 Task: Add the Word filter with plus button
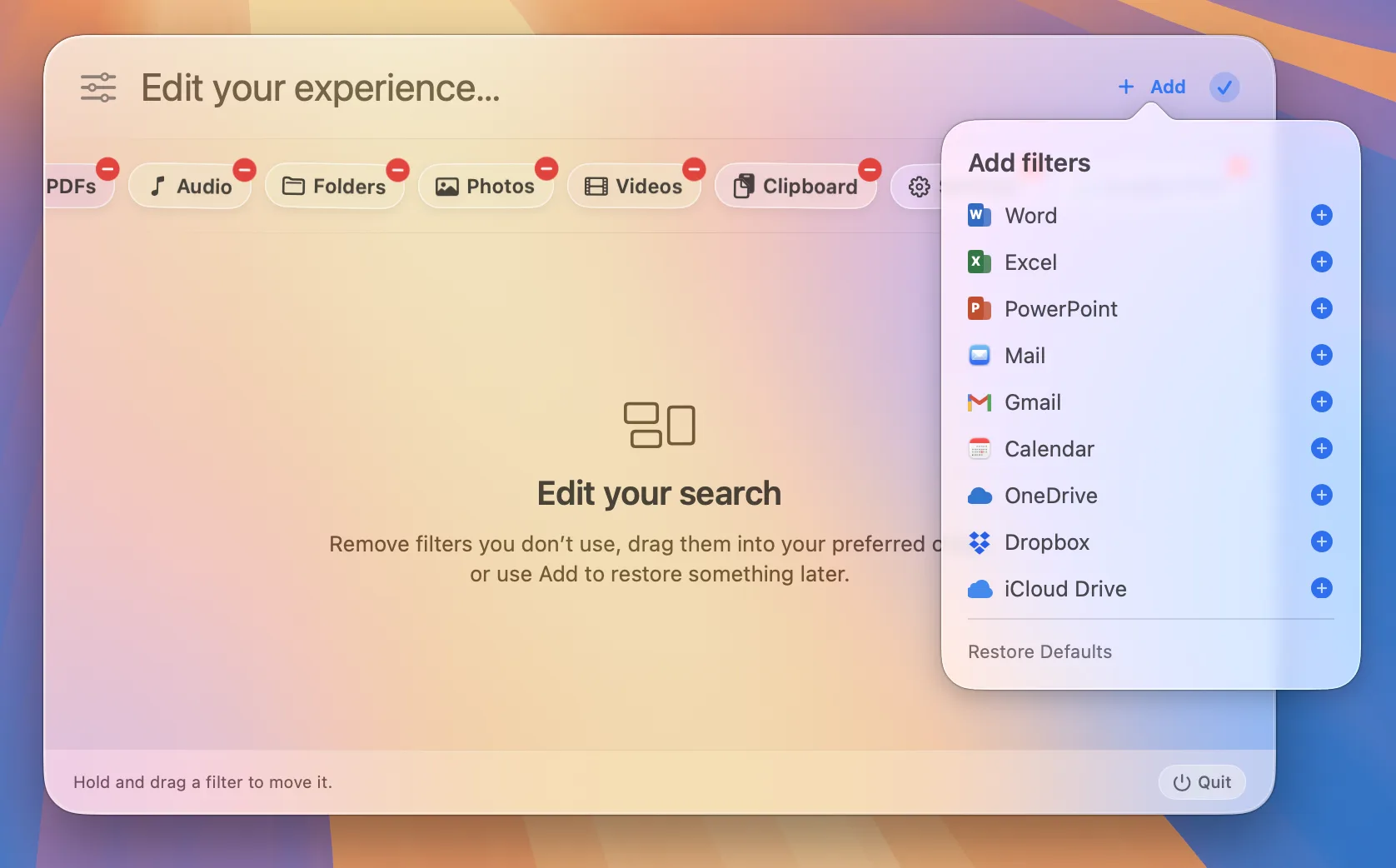[1321, 215]
